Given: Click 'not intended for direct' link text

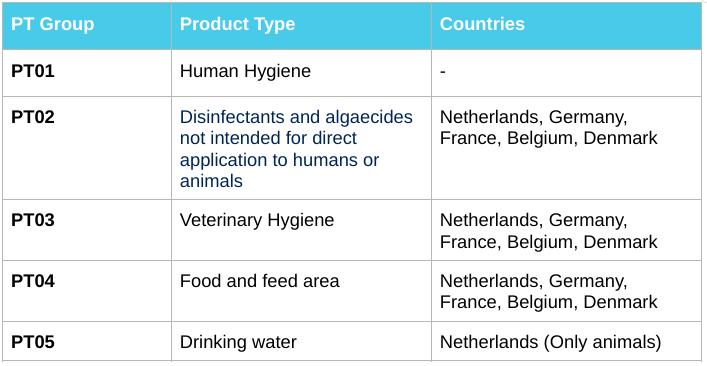Looking at the screenshot, I should pyautogui.click(x=268, y=138).
